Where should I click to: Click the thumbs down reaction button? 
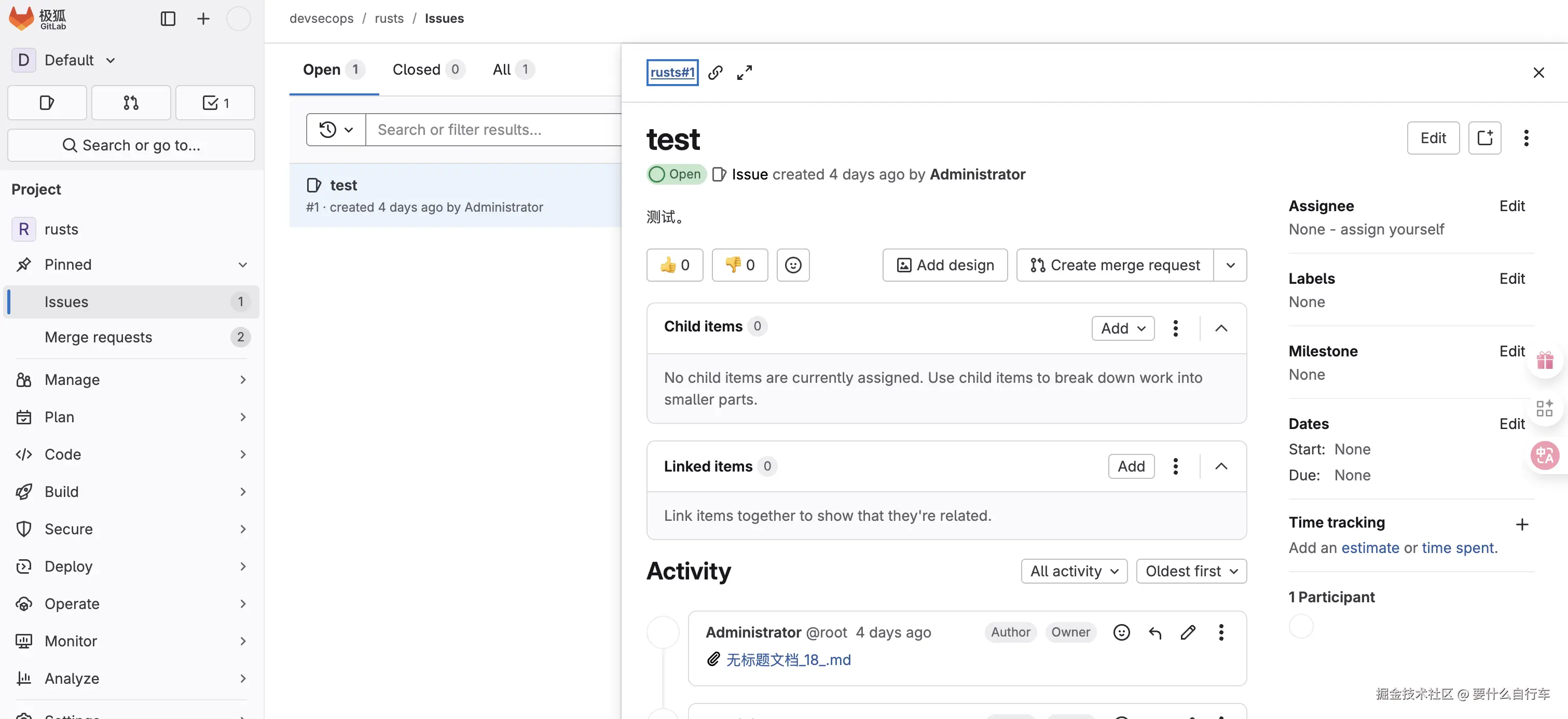click(x=739, y=265)
